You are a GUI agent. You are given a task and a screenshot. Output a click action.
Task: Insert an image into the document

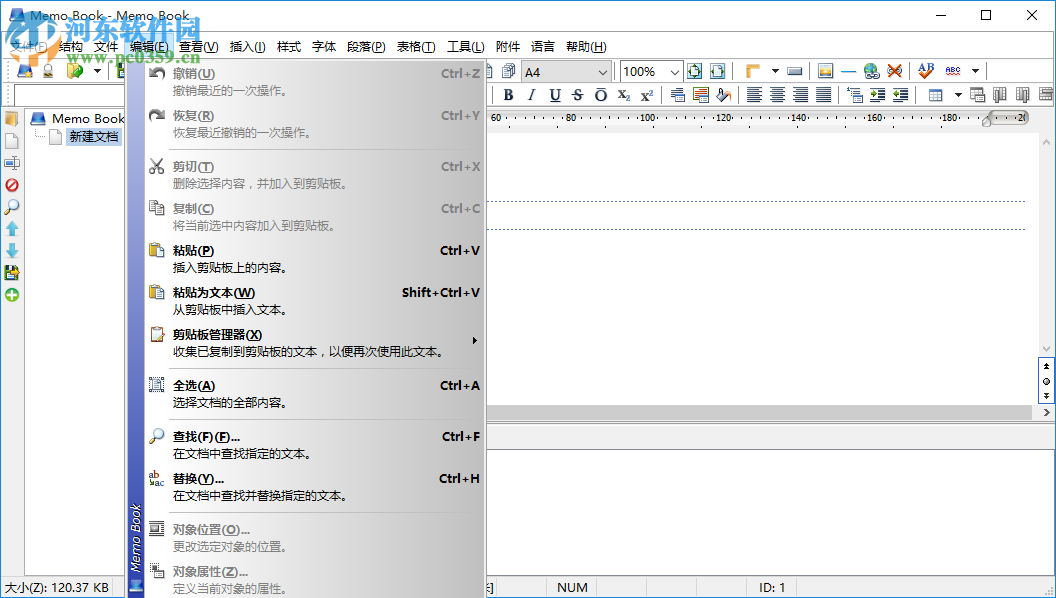tap(823, 71)
